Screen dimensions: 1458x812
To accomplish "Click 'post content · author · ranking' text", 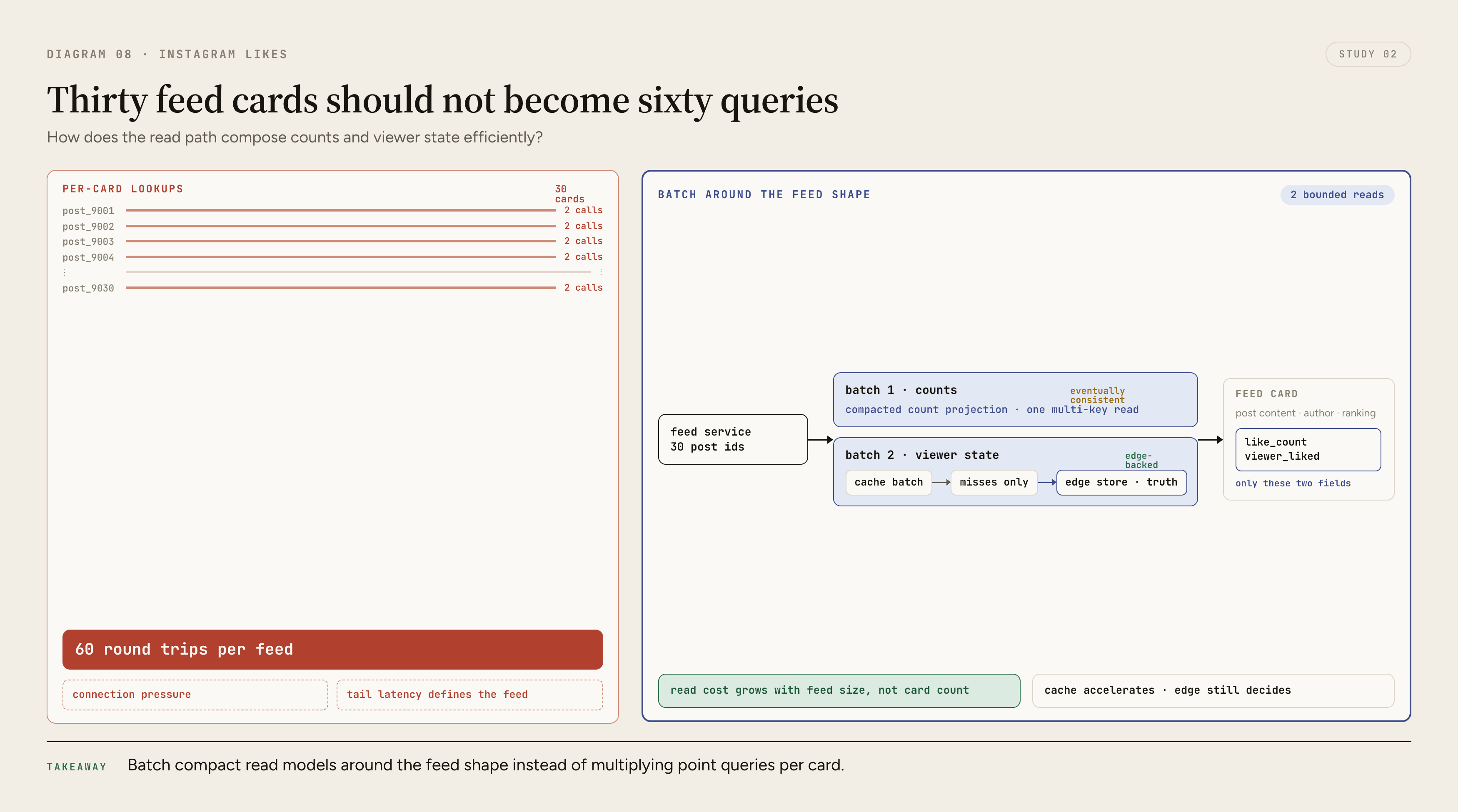I will pos(1305,413).
